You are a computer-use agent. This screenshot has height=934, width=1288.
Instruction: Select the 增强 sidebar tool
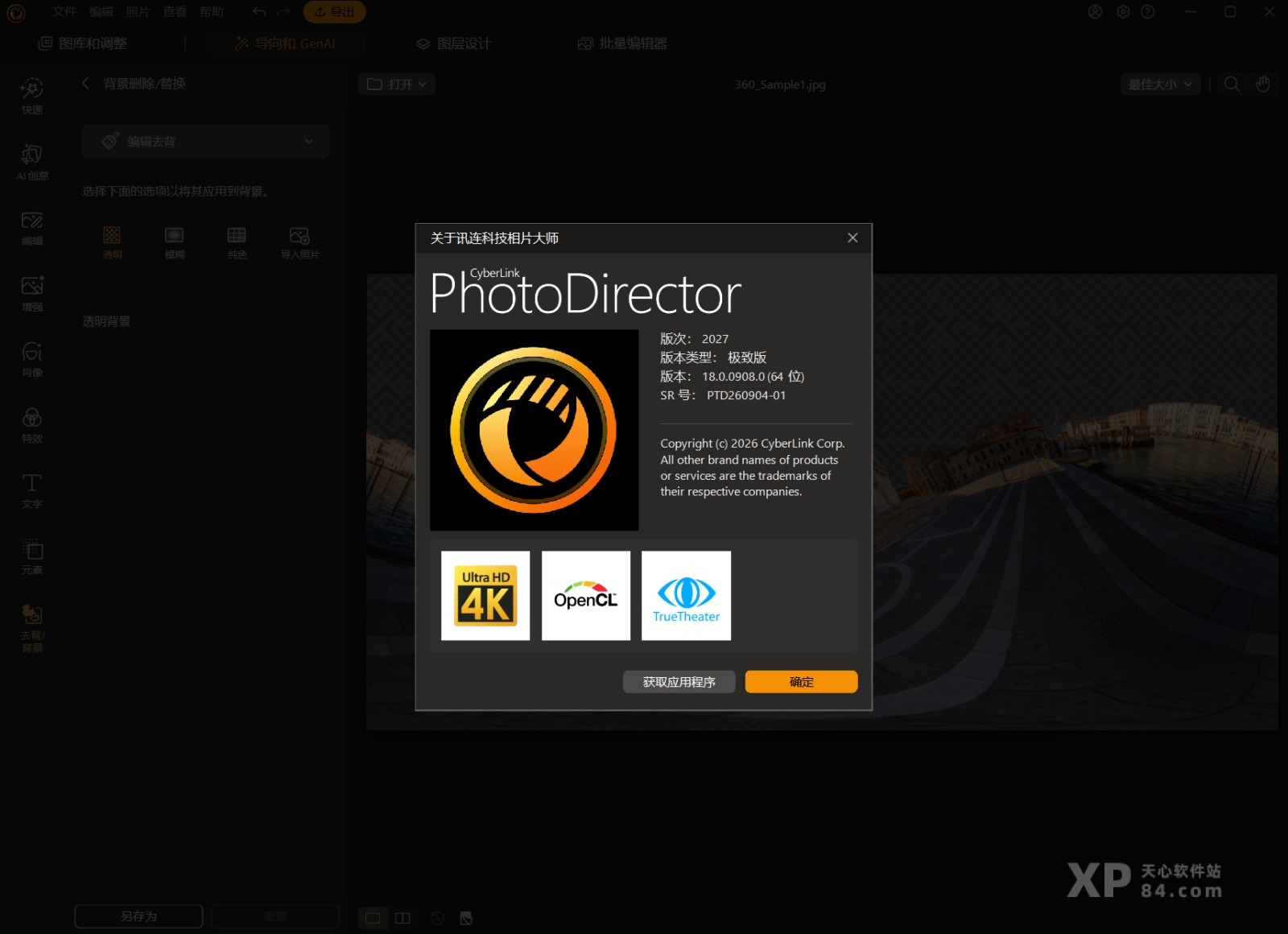tap(32, 293)
